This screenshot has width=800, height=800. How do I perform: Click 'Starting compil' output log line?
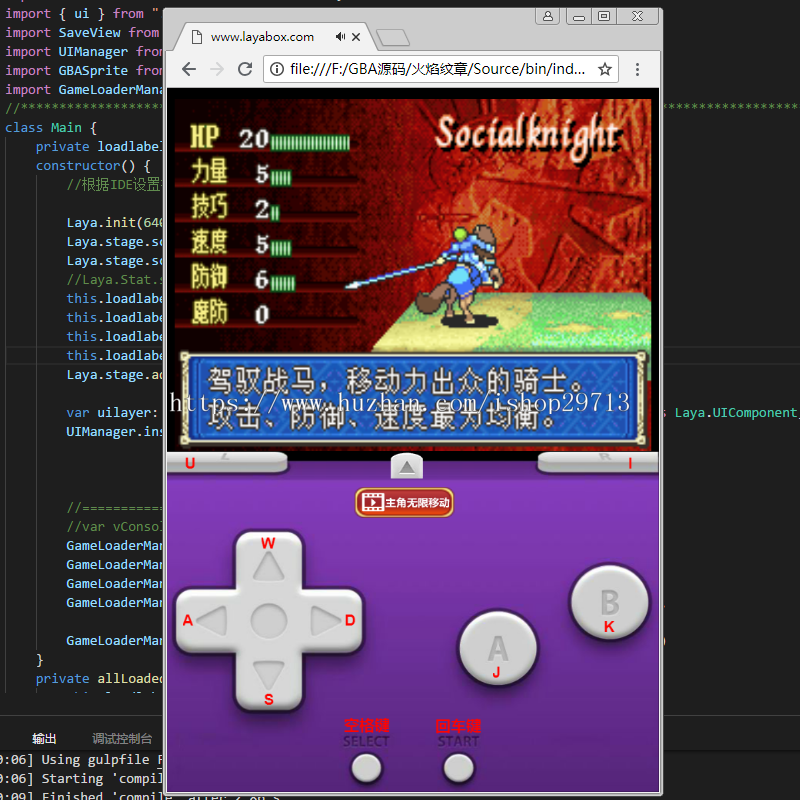pyautogui.click(x=81, y=779)
